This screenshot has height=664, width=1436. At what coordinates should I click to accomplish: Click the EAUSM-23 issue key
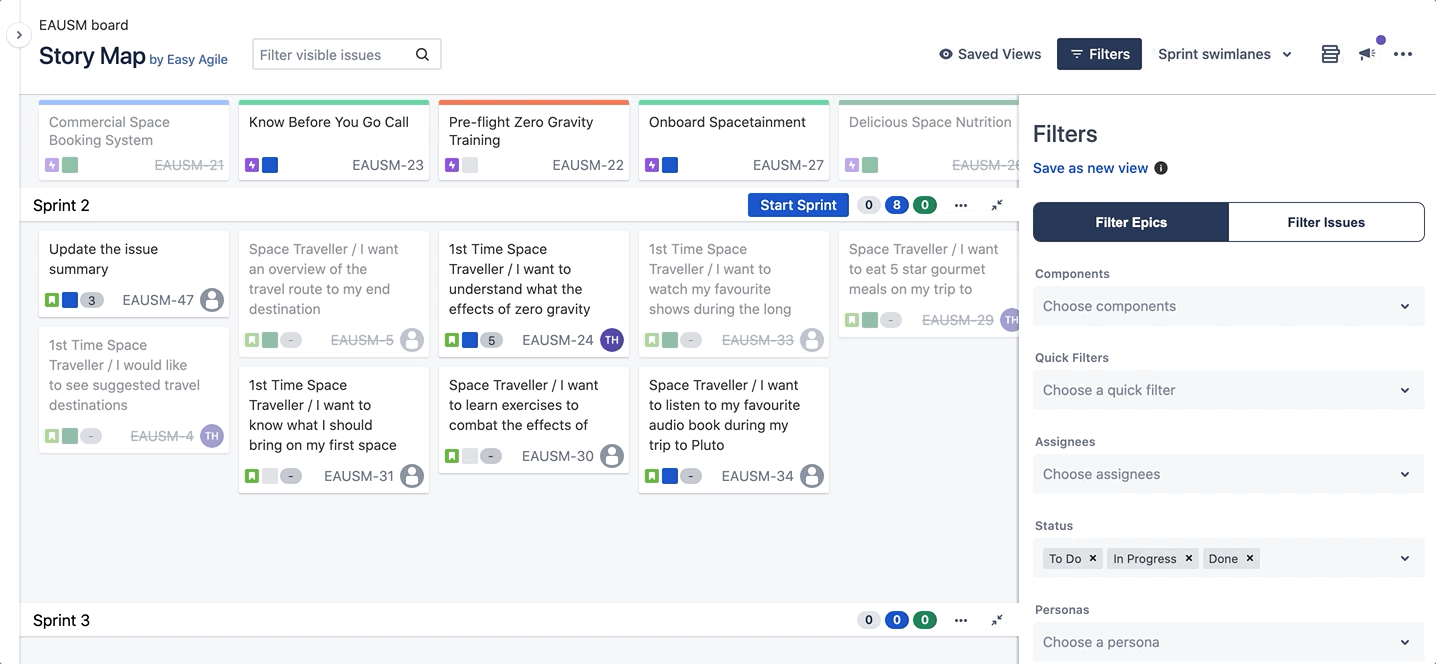pos(388,165)
